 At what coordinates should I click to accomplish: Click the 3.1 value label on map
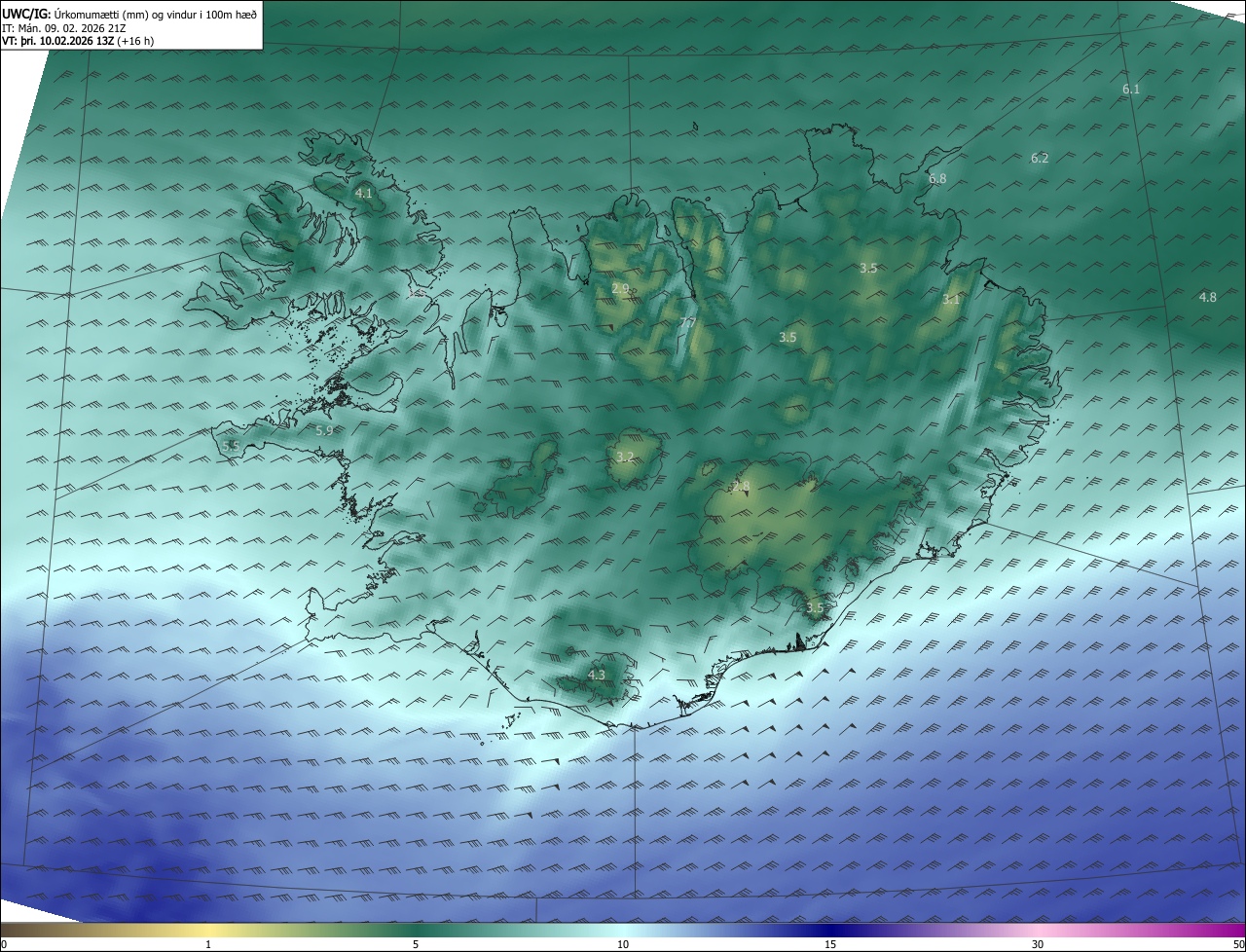coord(950,300)
